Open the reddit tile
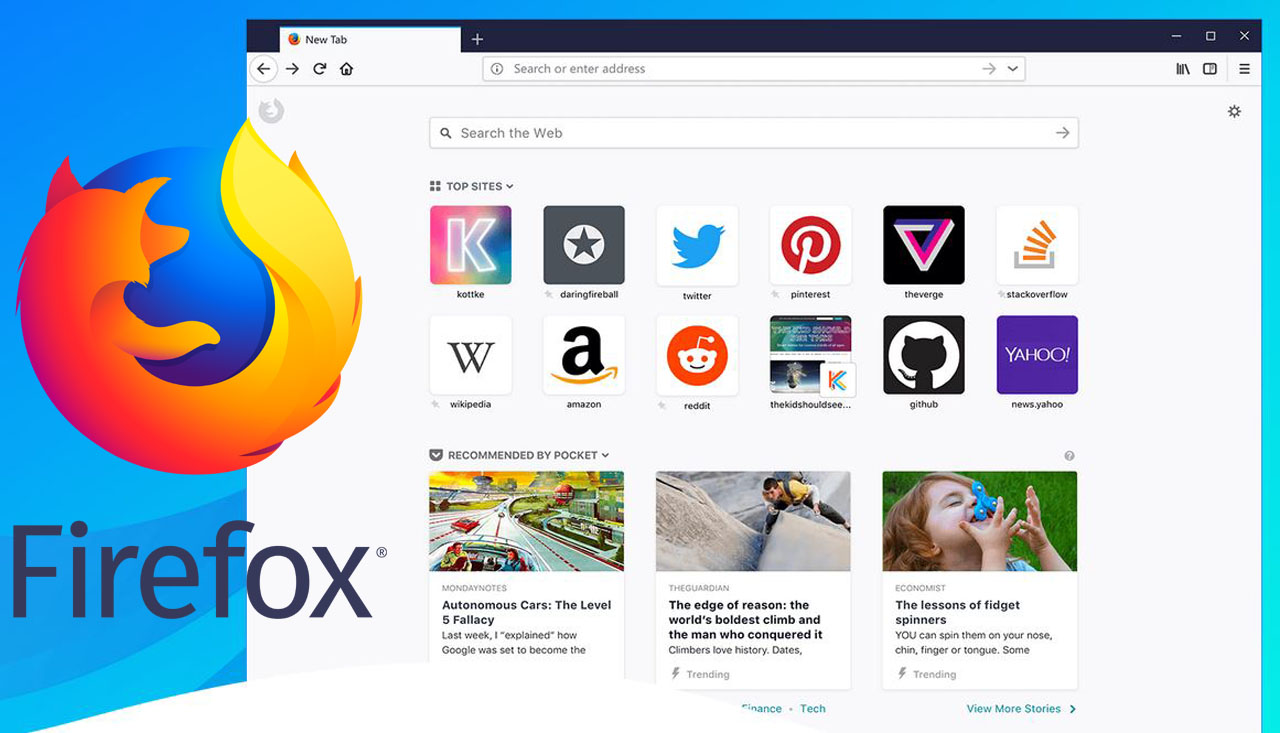Image resolution: width=1280 pixels, height=733 pixels. click(697, 355)
